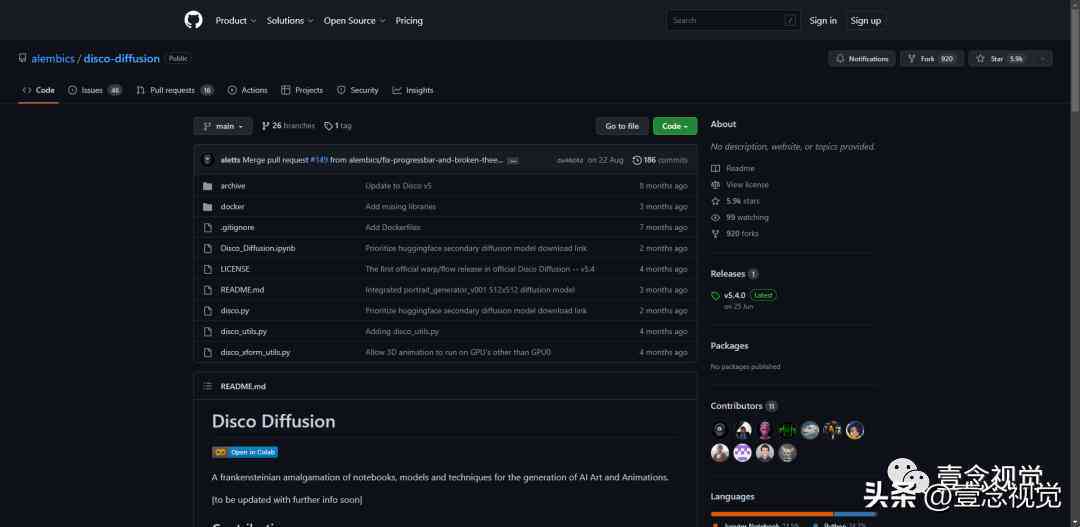Go to the Pricing page
1080x527 pixels.
click(x=409, y=21)
